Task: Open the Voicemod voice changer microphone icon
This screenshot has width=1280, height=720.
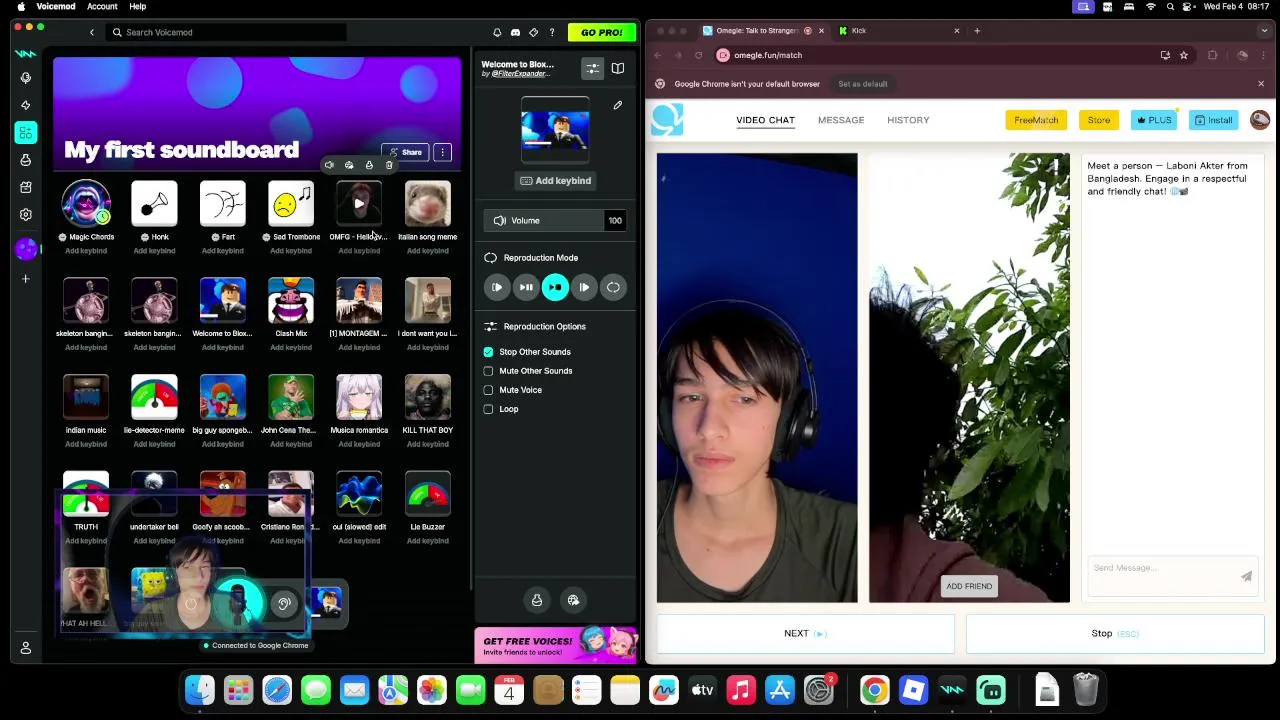Action: [26, 78]
